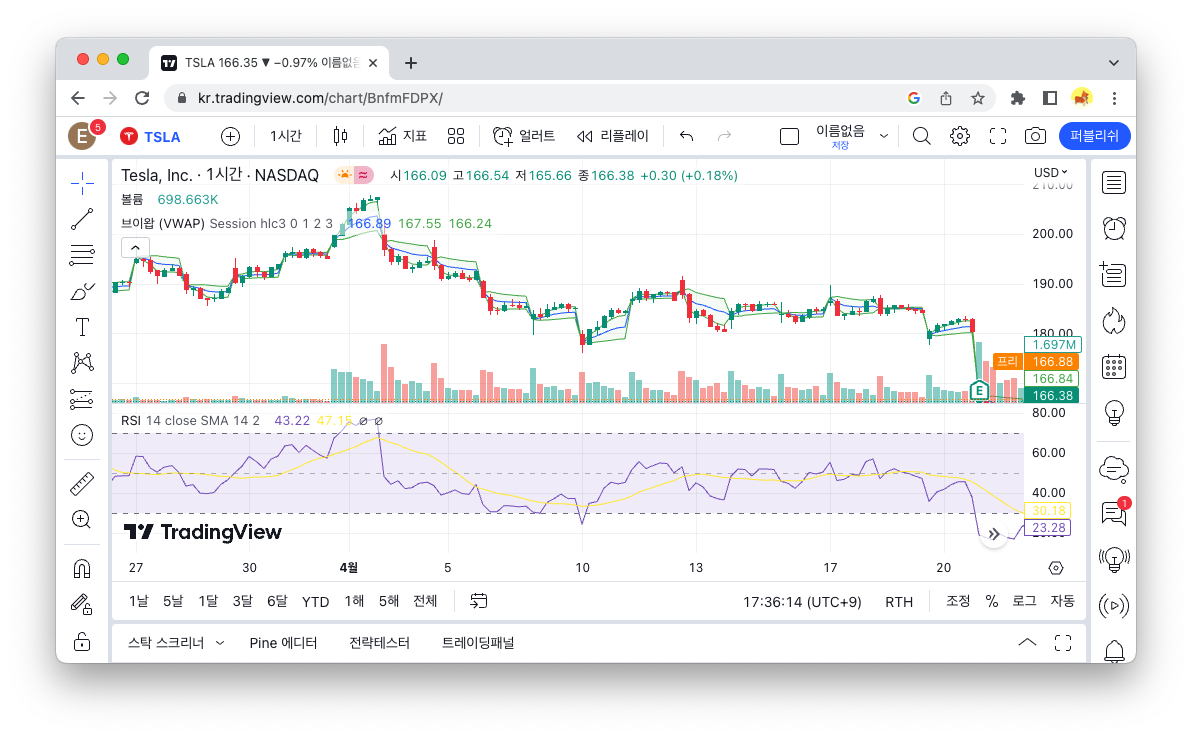This screenshot has height=737, width=1192.
Task: Add symbol to compare with plus icon
Action: (x=230, y=136)
